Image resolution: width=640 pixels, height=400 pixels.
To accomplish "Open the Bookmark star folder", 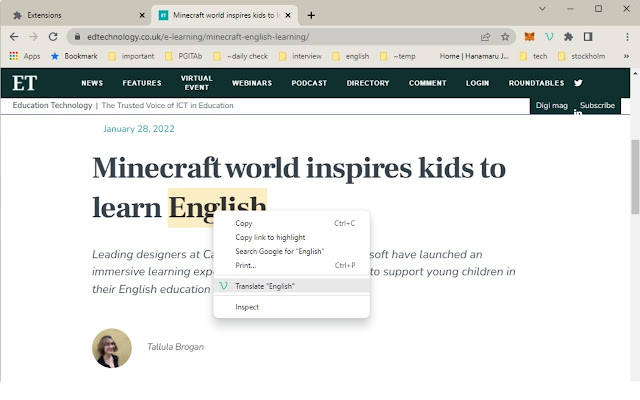I will 74,56.
